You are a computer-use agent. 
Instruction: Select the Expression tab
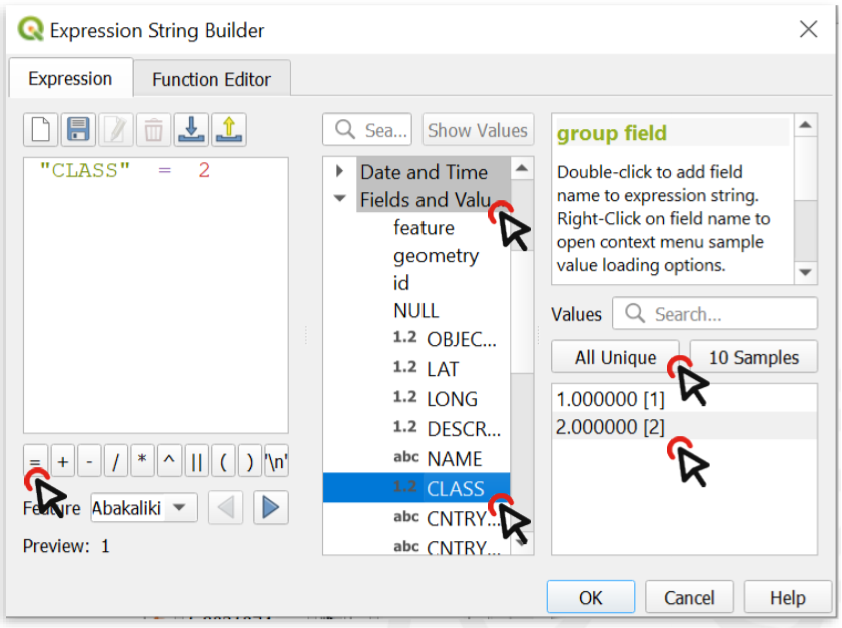click(70, 79)
